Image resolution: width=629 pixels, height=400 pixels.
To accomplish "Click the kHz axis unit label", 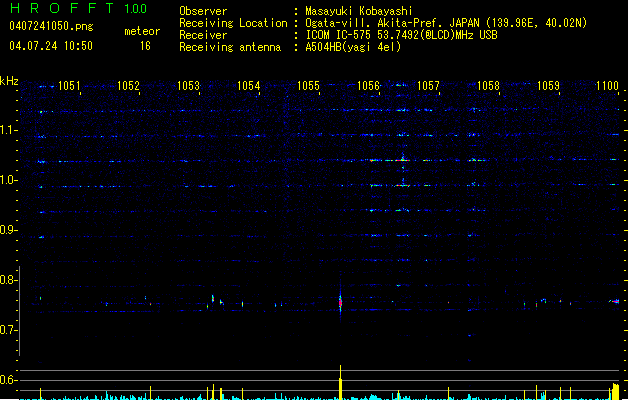I will coord(9,81).
